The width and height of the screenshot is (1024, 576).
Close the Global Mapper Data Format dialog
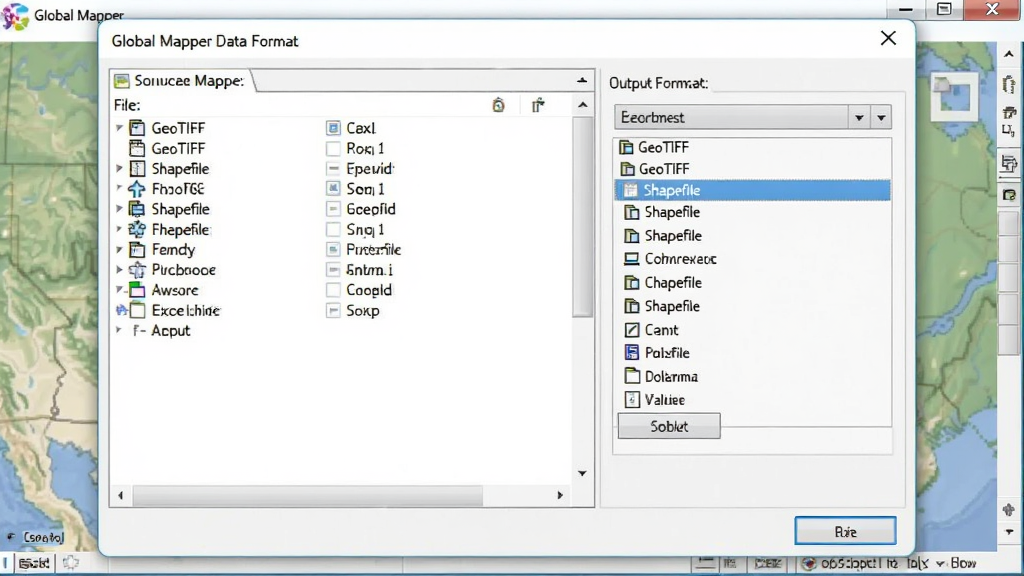(x=888, y=39)
